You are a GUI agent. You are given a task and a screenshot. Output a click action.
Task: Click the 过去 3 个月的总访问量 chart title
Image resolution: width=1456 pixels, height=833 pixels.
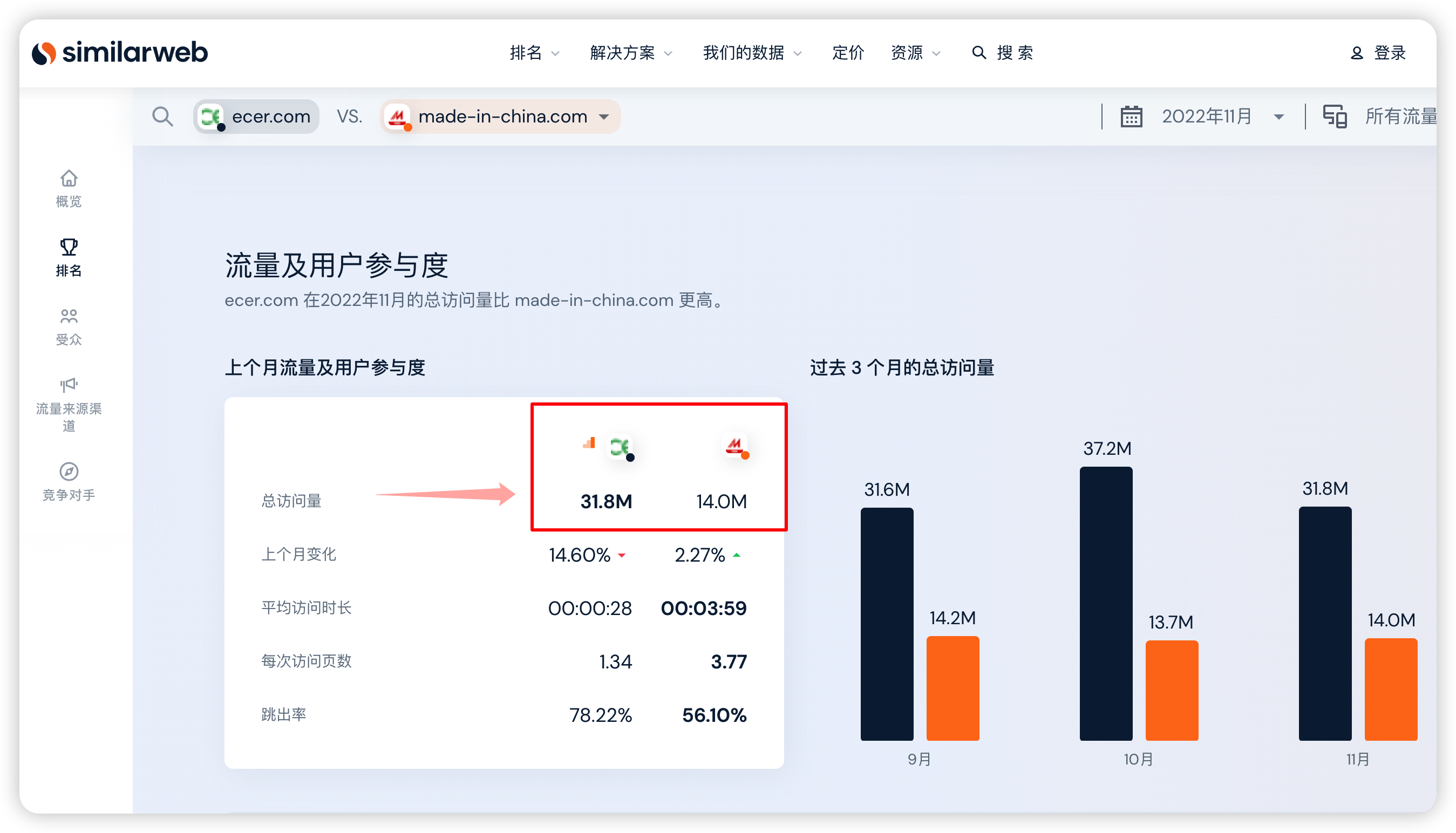(902, 367)
